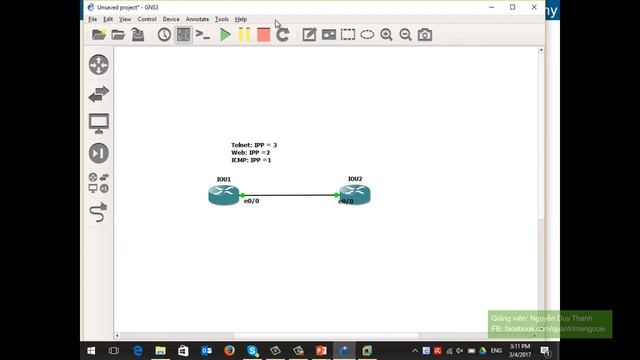The image size is (640, 360).
Task: Open the Annotate menu
Action: (x=197, y=19)
